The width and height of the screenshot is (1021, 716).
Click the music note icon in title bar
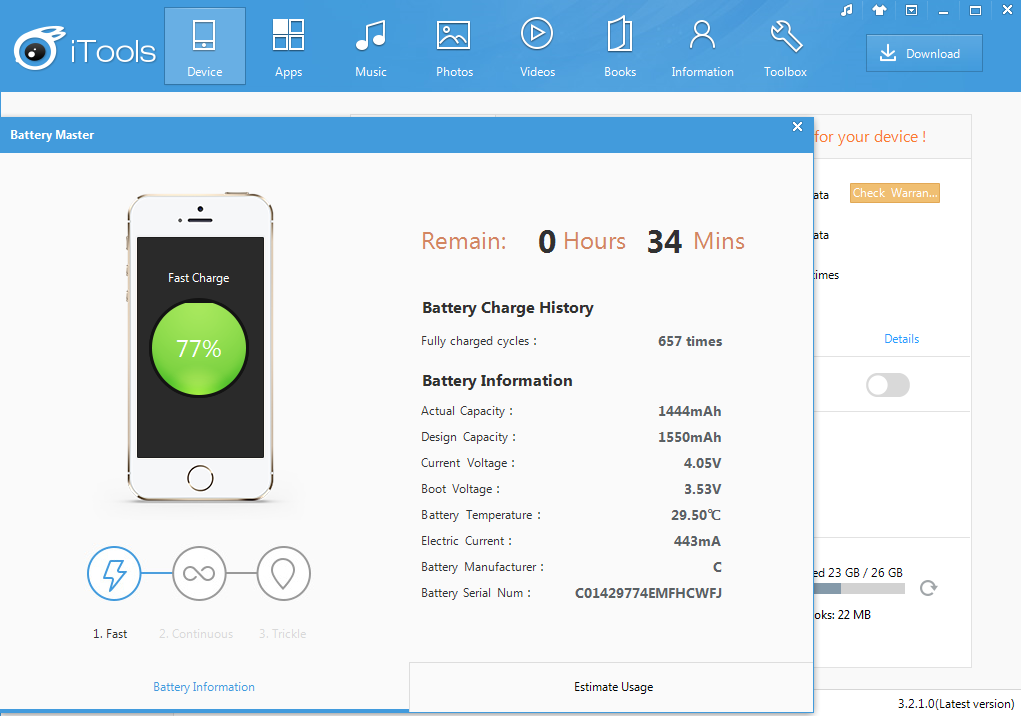coord(846,10)
